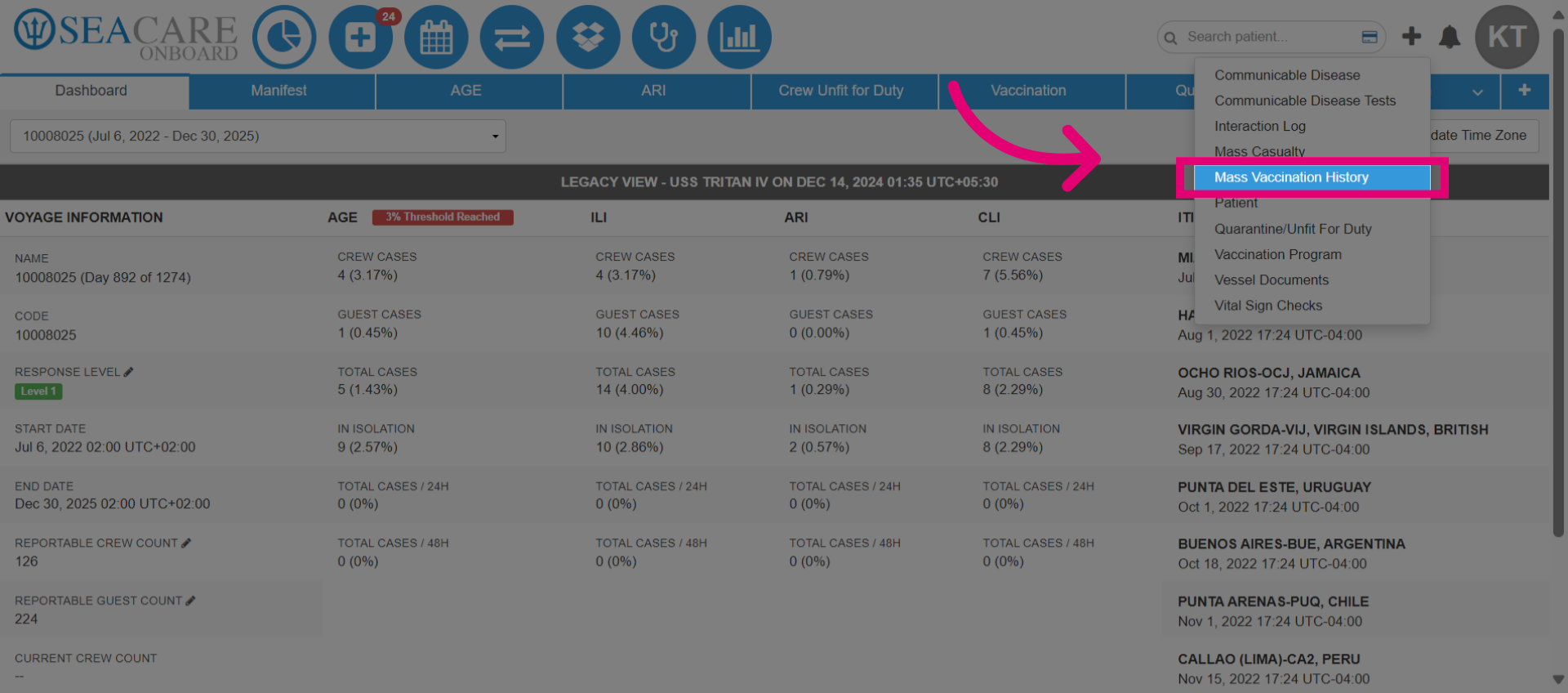Screen dimensions: 1568x693
Task: Add a new tab with plus button
Action: (1525, 91)
